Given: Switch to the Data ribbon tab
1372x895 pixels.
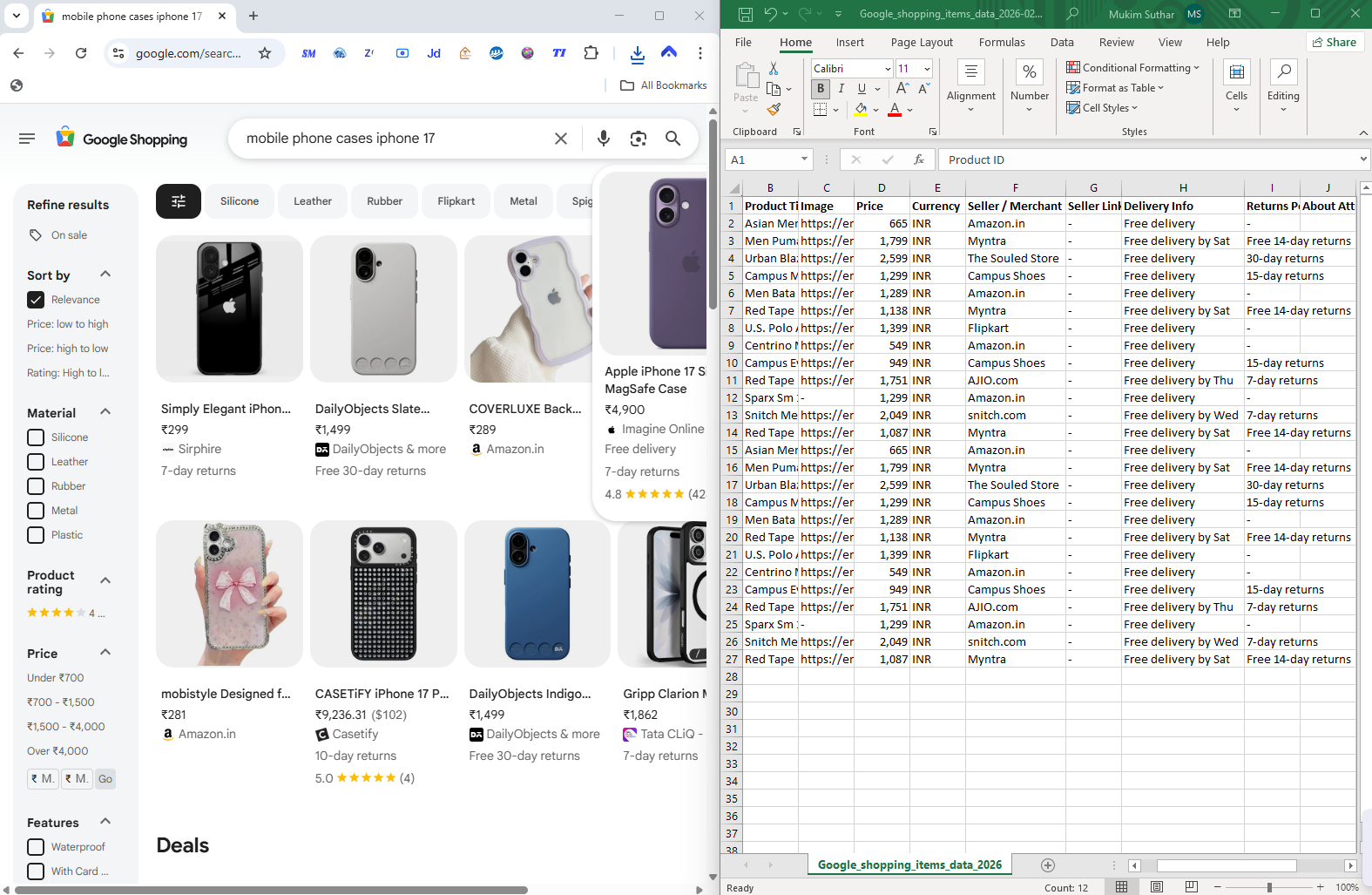Looking at the screenshot, I should [x=1062, y=42].
